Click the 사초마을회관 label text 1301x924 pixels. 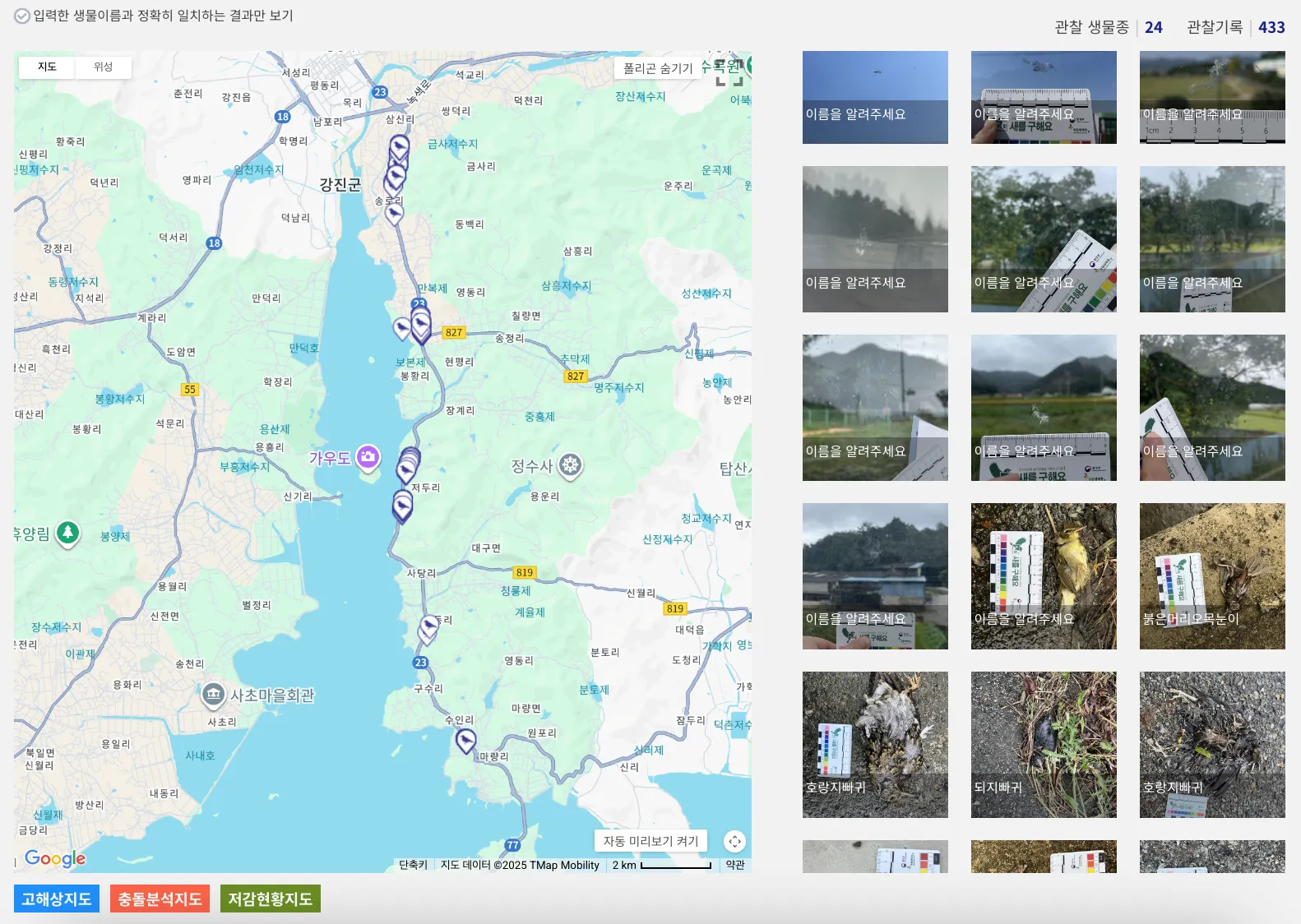(272, 695)
